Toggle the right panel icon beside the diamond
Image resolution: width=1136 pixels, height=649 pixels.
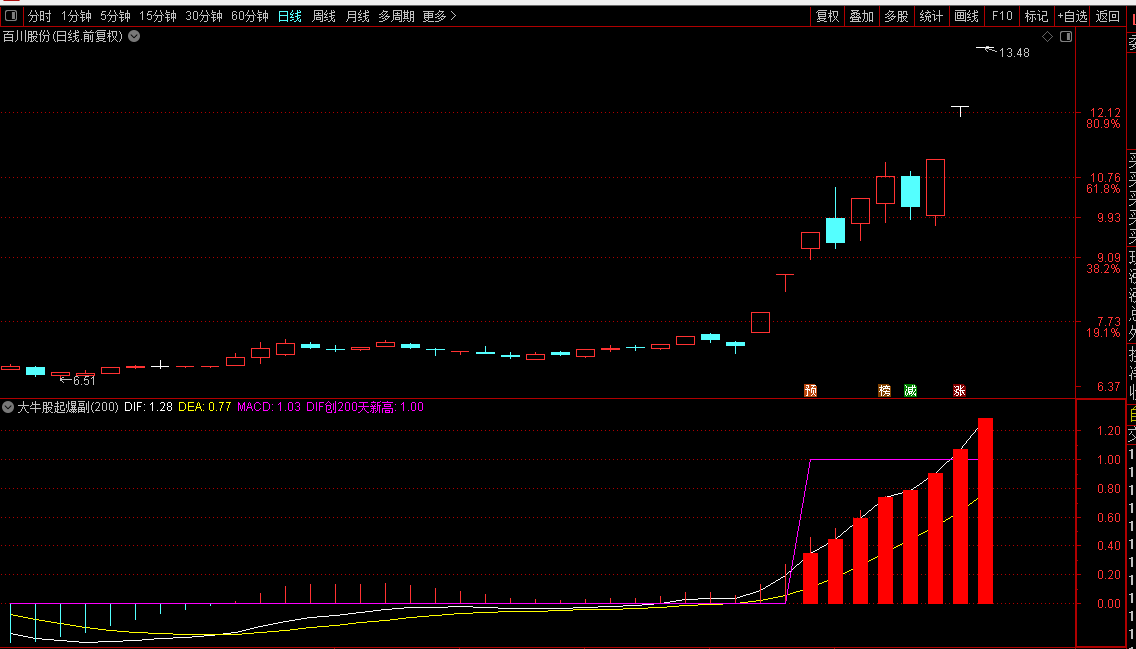(1066, 36)
